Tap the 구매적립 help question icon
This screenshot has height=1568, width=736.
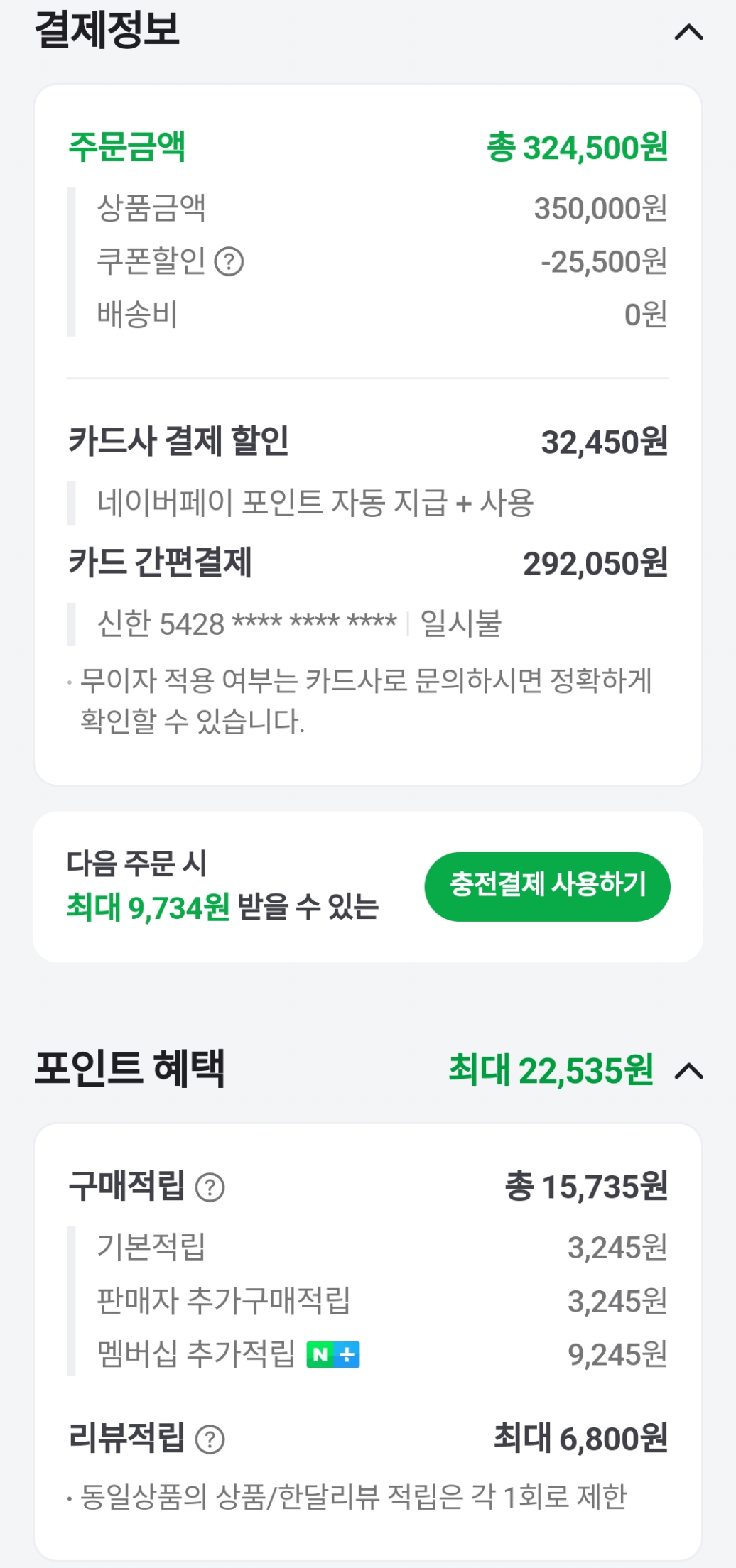click(210, 1187)
